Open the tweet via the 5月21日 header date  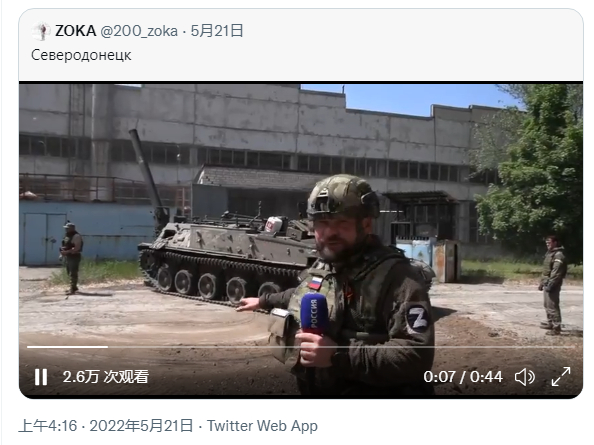click(x=217, y=31)
